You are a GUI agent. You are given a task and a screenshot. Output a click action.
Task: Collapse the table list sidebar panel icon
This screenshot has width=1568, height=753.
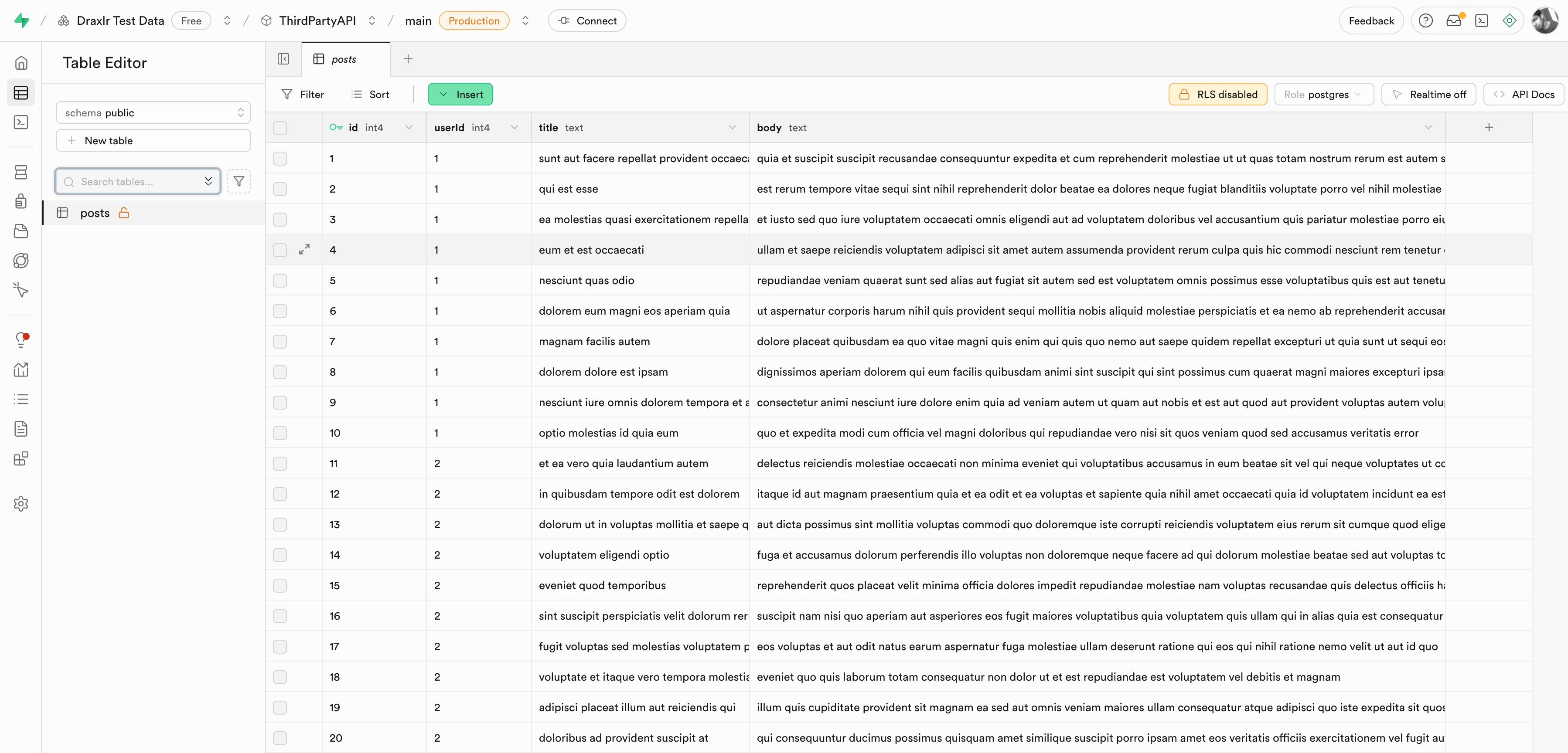click(283, 59)
